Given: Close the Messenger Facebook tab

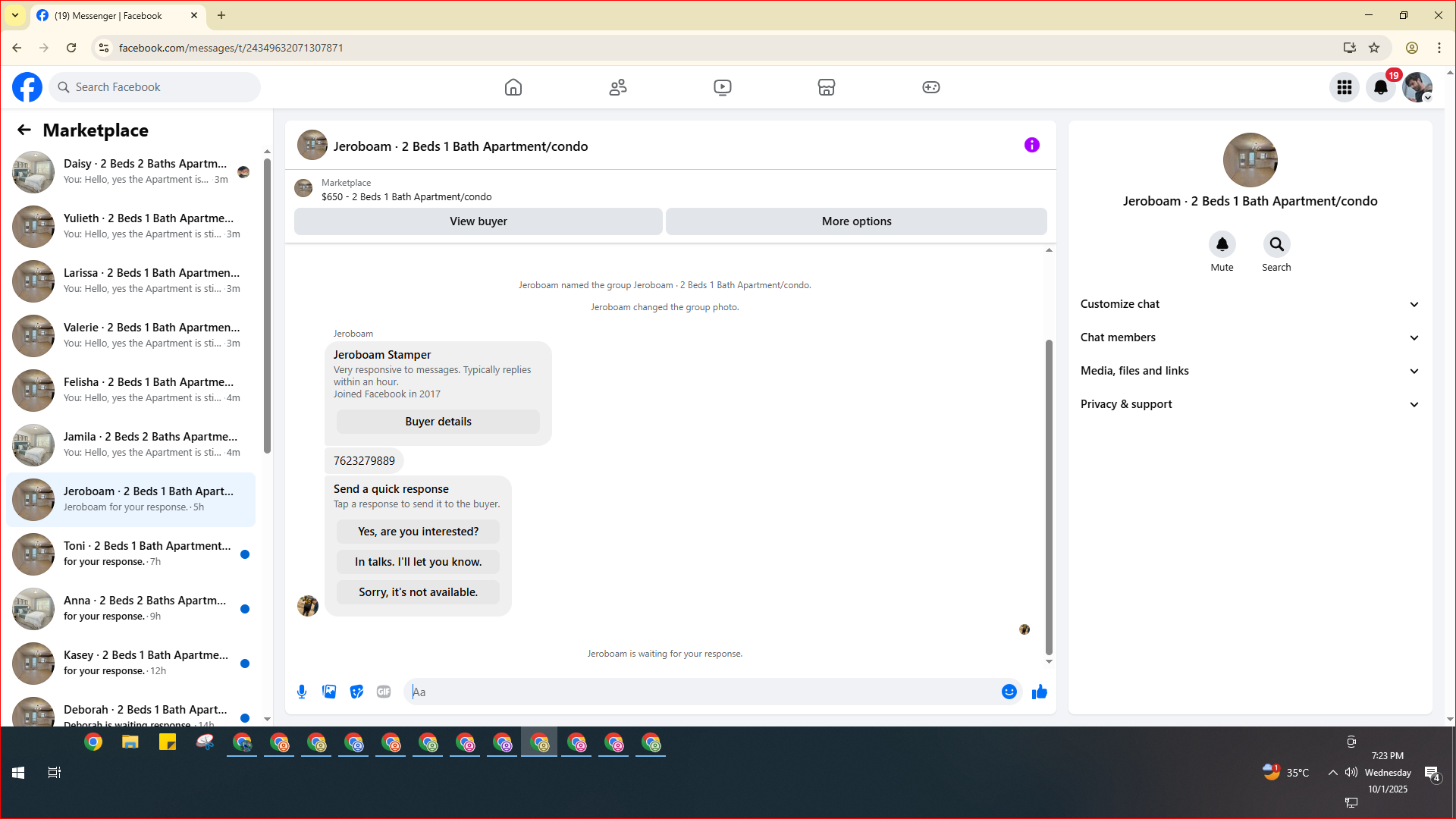Looking at the screenshot, I should (x=194, y=15).
